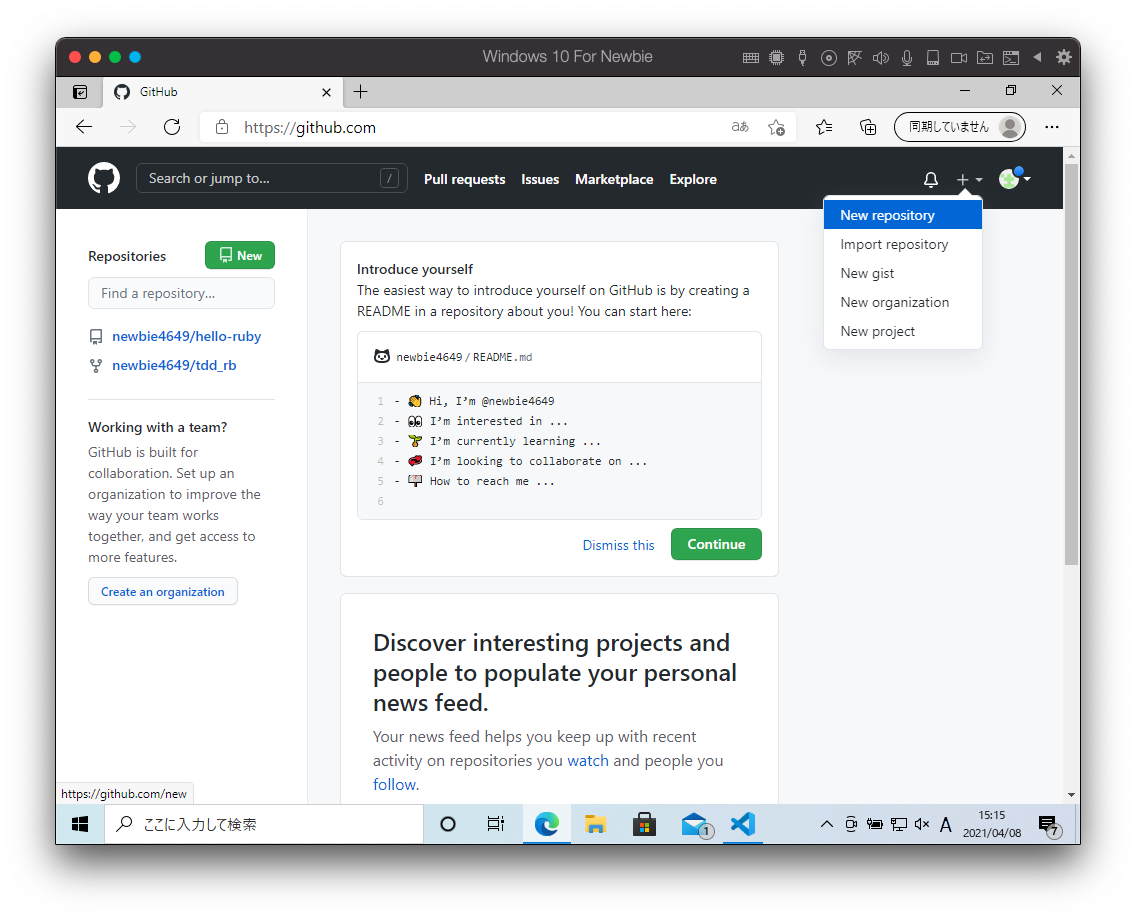Click the green Continue button
This screenshot has height=918, width=1136.
tap(716, 544)
